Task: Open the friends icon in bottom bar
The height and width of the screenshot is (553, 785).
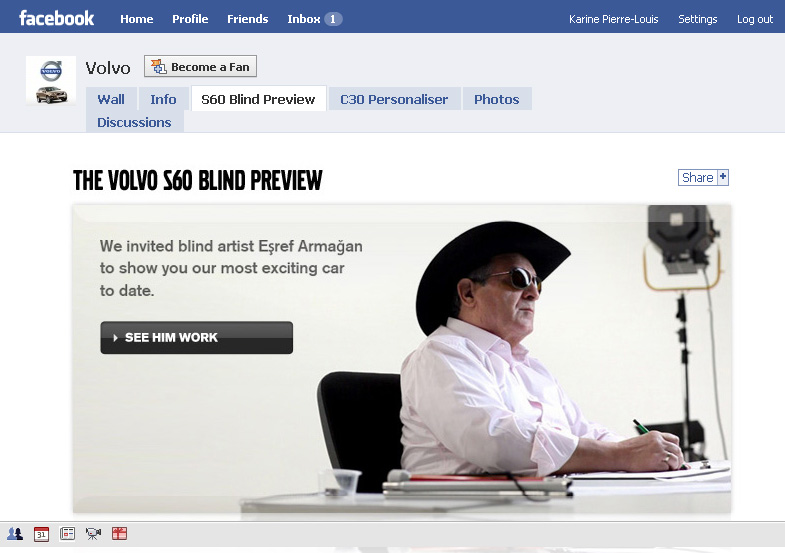Action: pyautogui.click(x=15, y=534)
